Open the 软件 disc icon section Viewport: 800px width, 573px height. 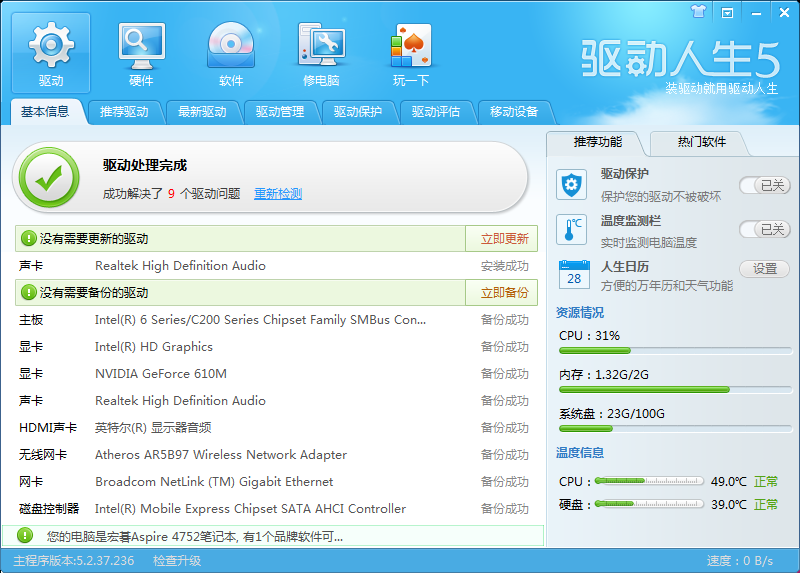[x=231, y=53]
